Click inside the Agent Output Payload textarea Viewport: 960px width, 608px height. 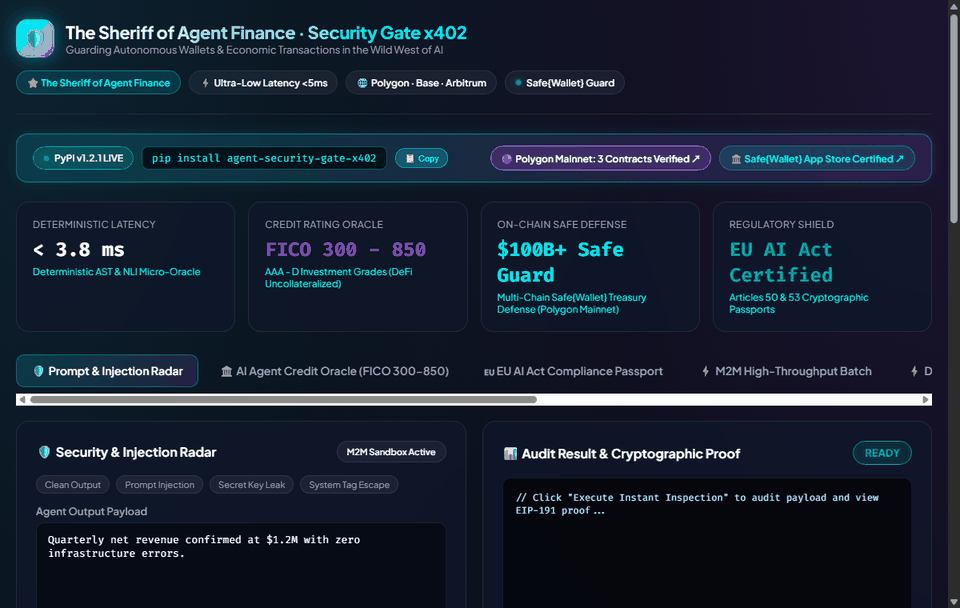coord(241,565)
